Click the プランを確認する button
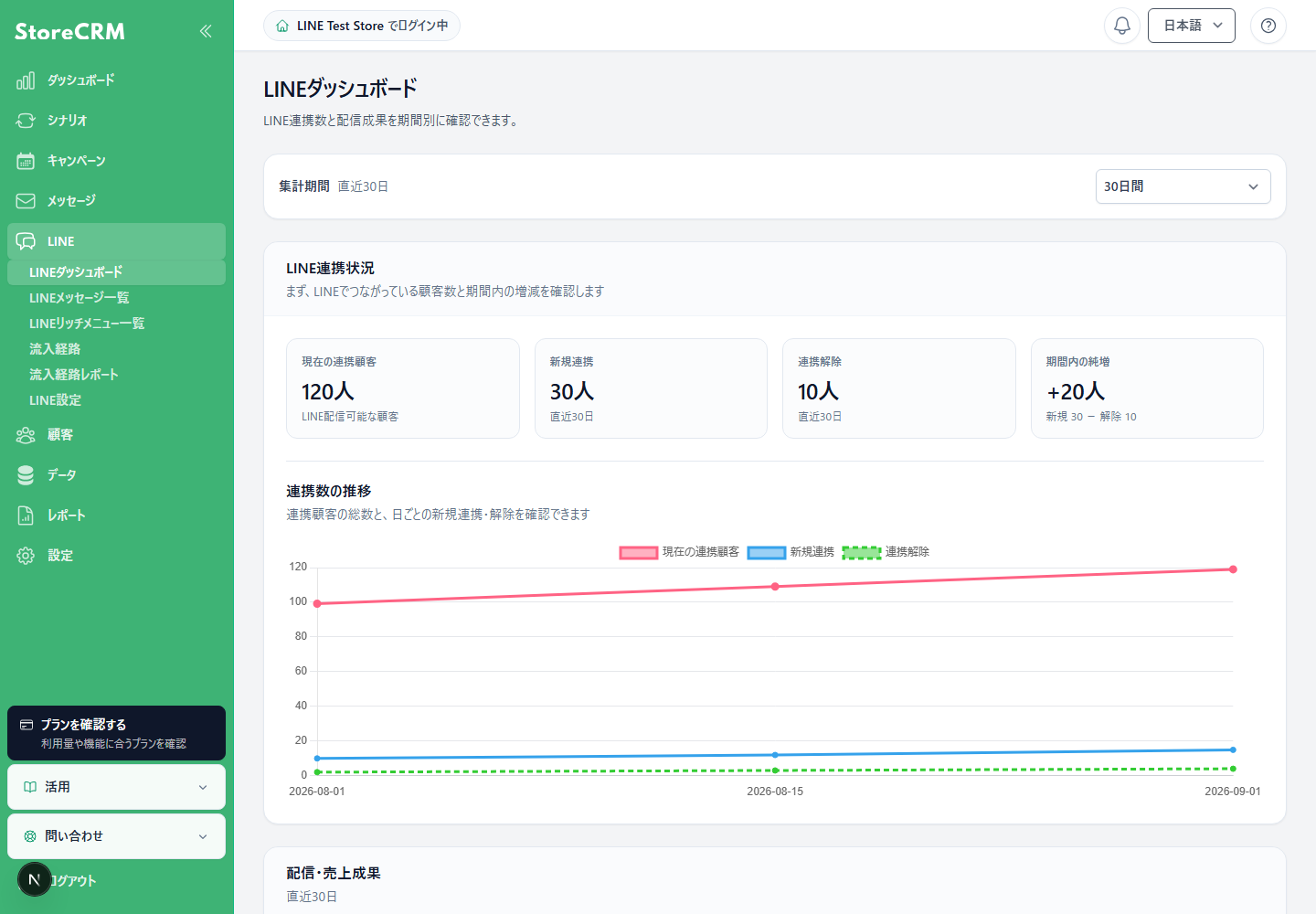 click(116, 733)
